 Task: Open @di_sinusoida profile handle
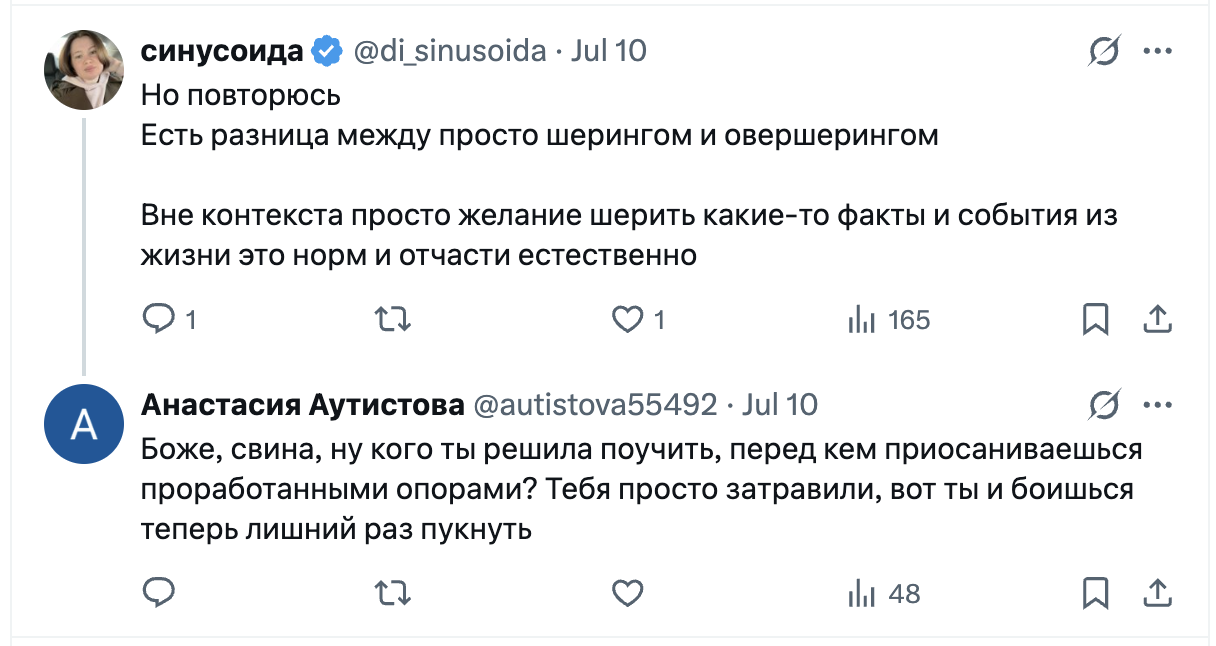(x=450, y=51)
